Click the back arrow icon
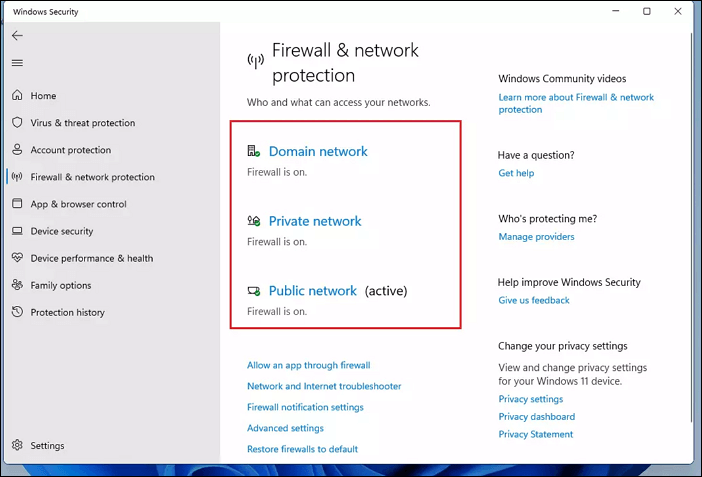 point(17,35)
